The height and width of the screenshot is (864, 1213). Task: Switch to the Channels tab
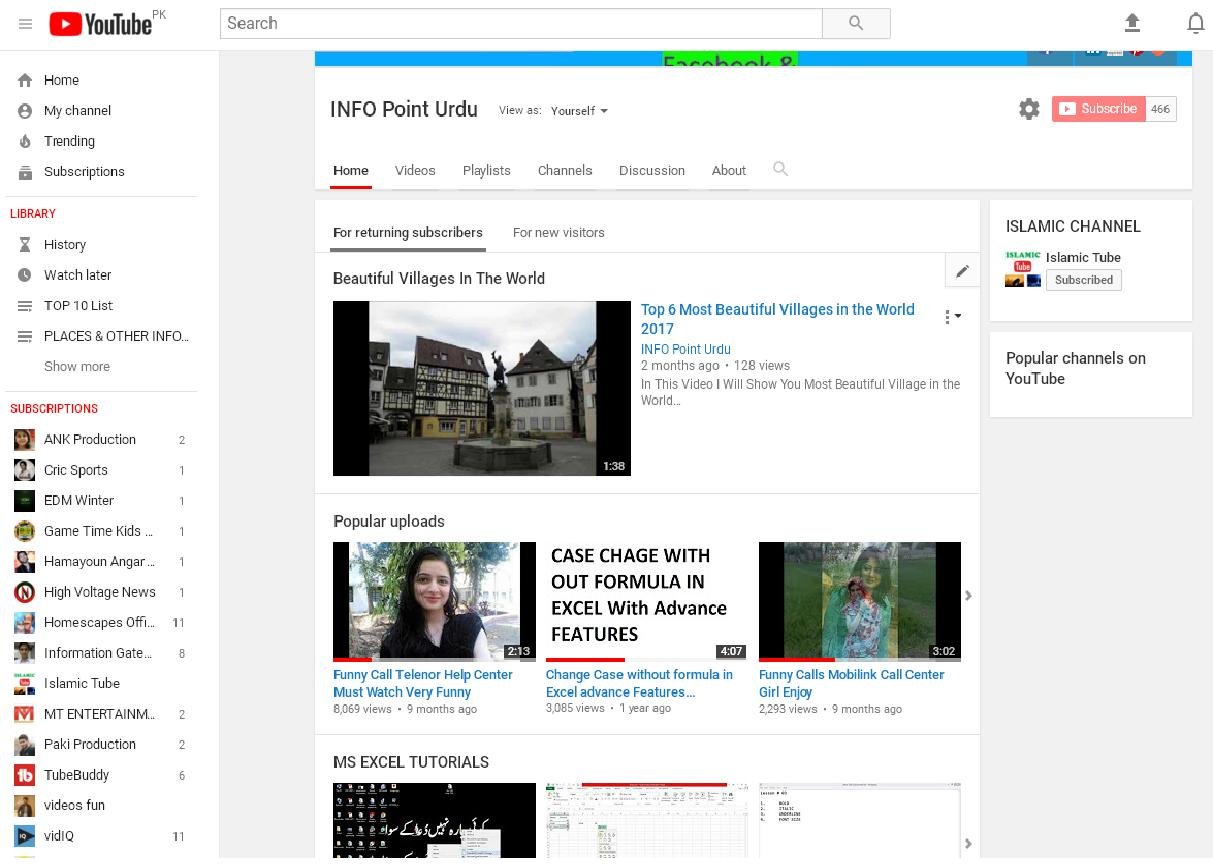pyautogui.click(x=565, y=170)
